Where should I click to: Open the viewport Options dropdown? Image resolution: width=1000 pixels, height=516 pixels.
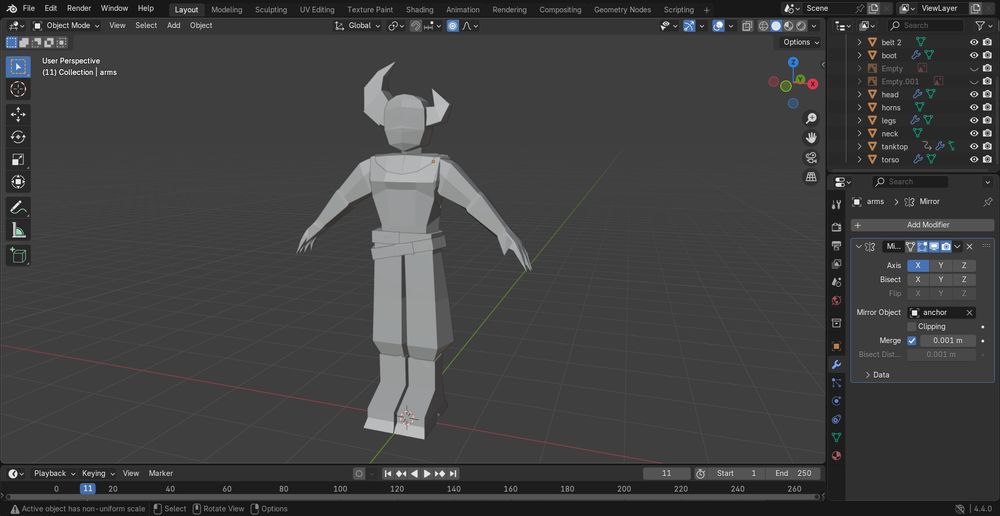point(801,42)
